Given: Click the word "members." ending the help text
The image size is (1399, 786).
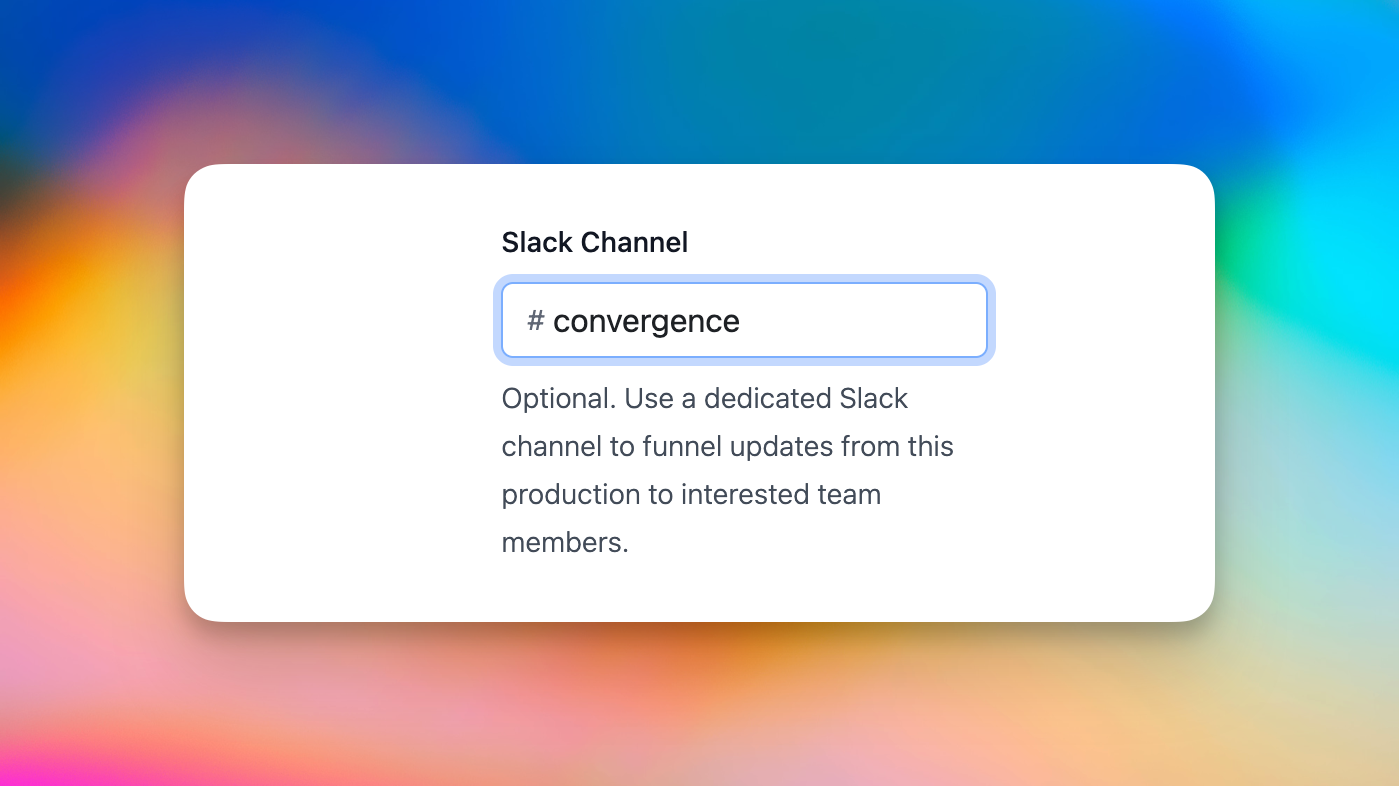Looking at the screenshot, I should 565,542.
